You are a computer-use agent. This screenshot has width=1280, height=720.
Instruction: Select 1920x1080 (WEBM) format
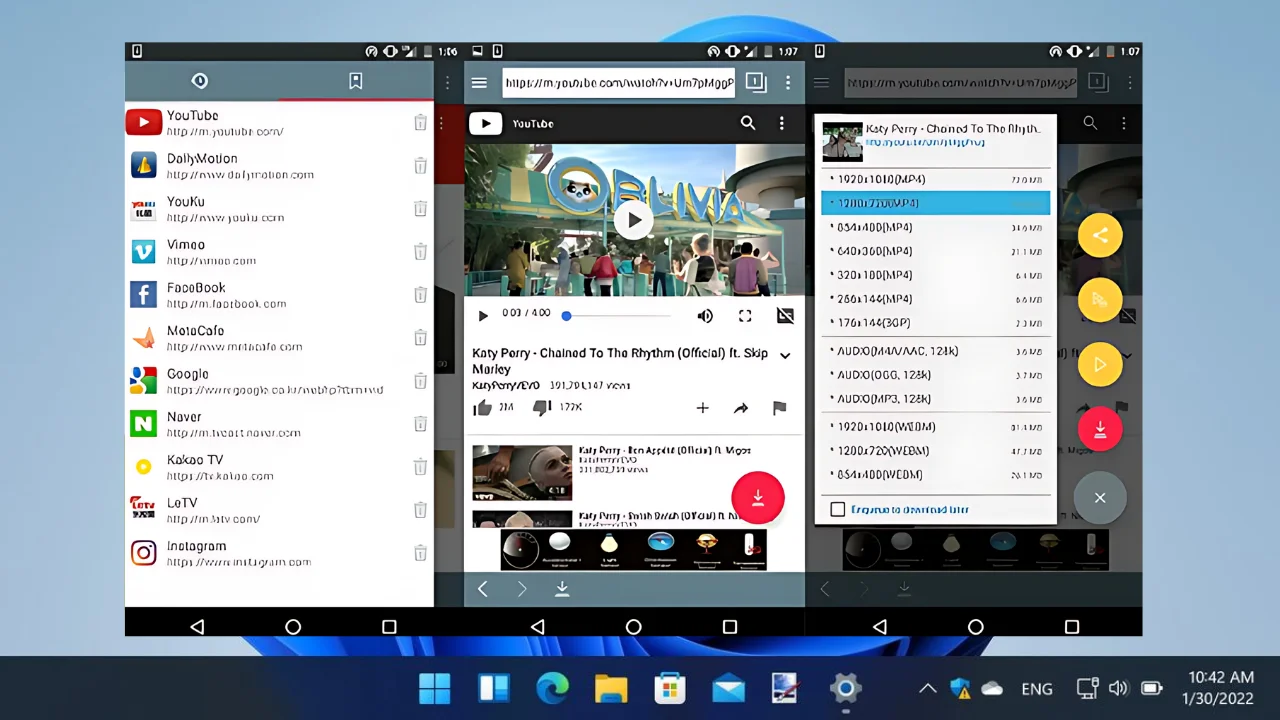pos(935,427)
